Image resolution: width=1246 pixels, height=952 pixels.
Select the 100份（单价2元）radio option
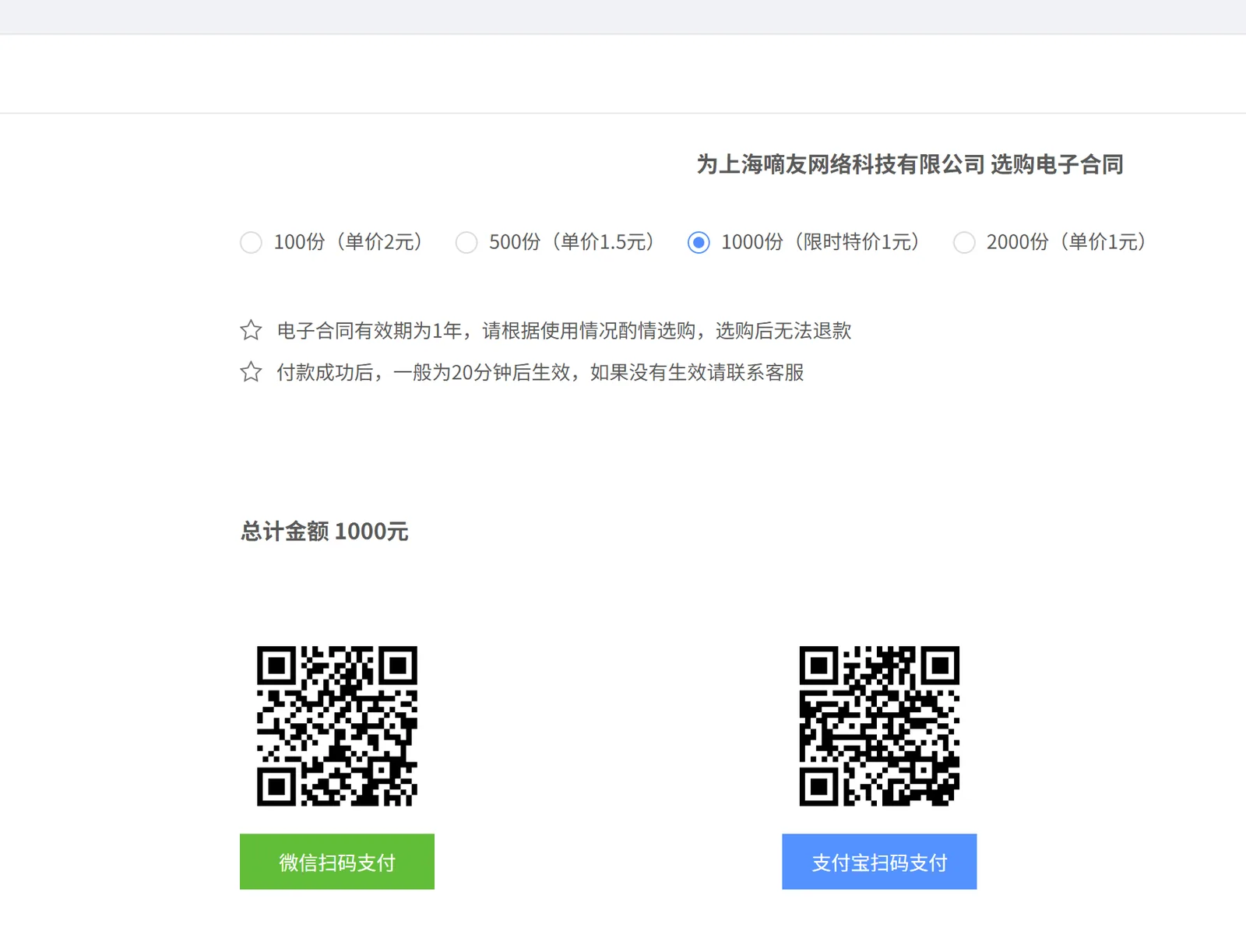(x=251, y=242)
